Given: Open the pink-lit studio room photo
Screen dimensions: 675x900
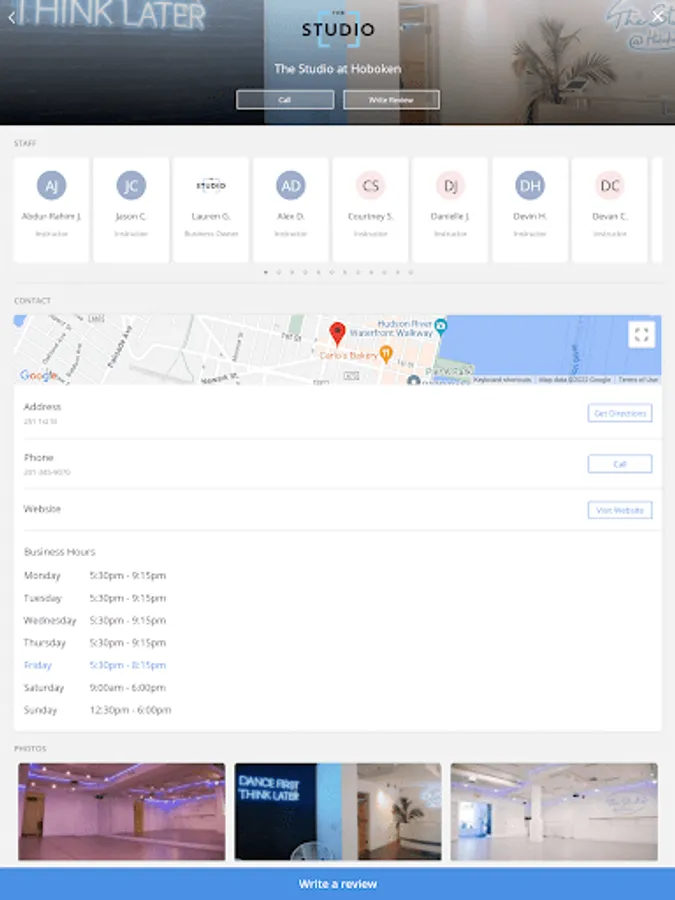Looking at the screenshot, I should click(x=122, y=811).
